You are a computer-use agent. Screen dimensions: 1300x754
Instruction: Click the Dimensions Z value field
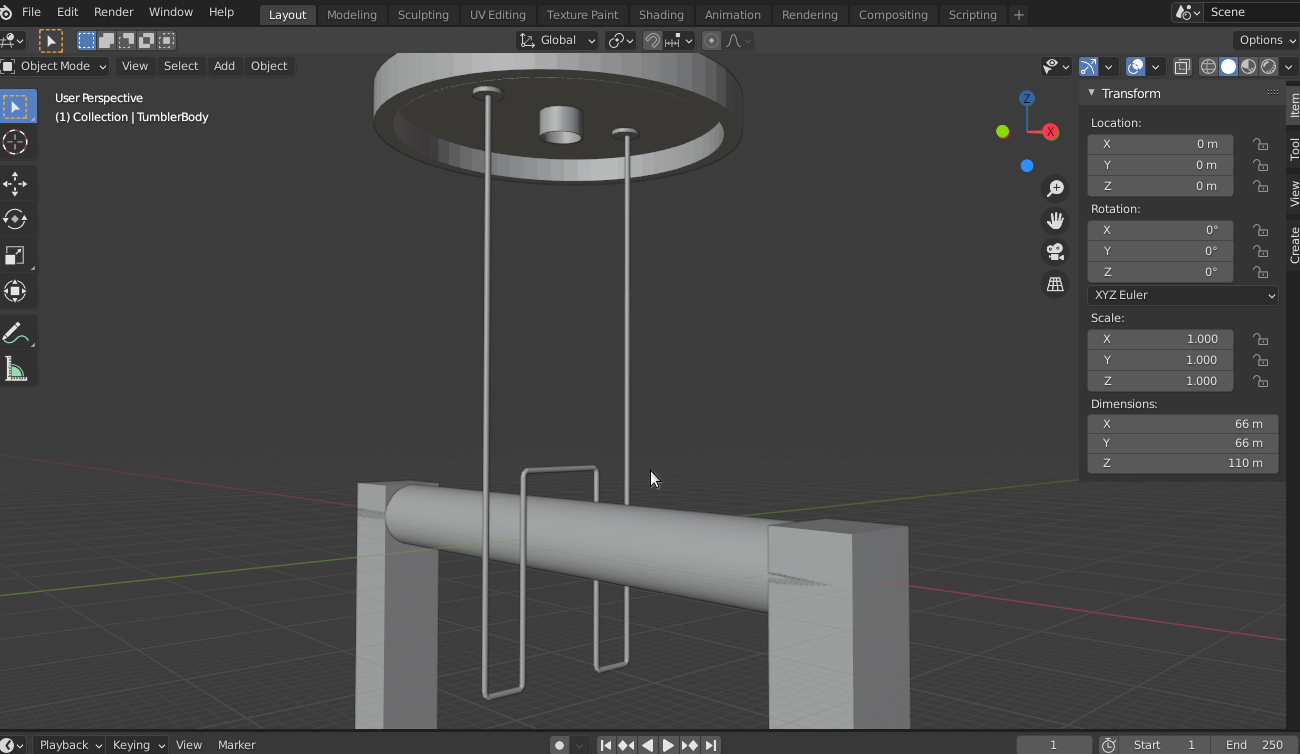click(1183, 463)
